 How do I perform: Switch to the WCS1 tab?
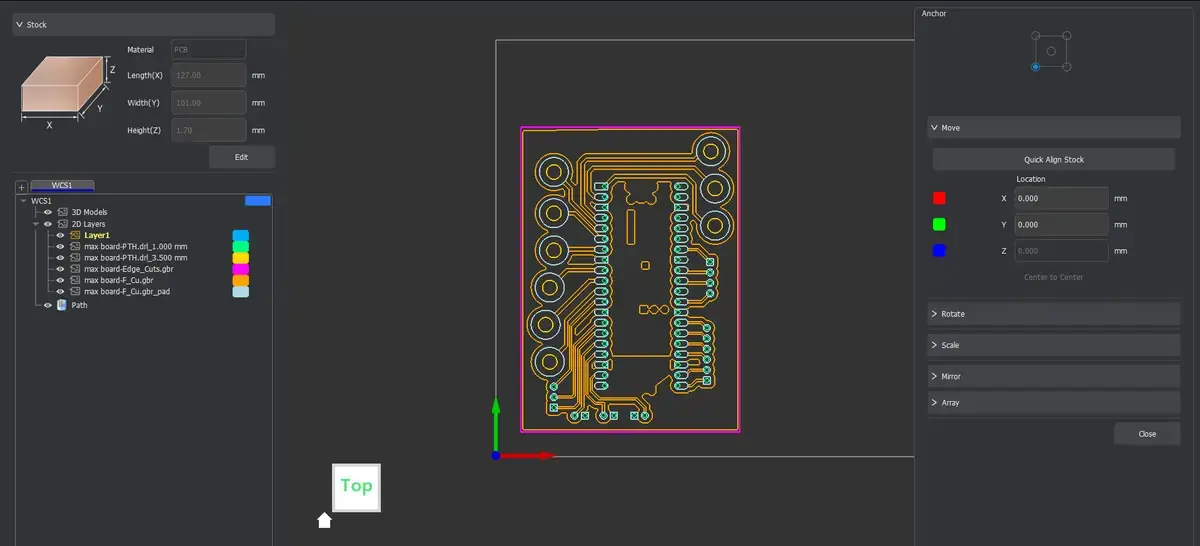(62, 185)
